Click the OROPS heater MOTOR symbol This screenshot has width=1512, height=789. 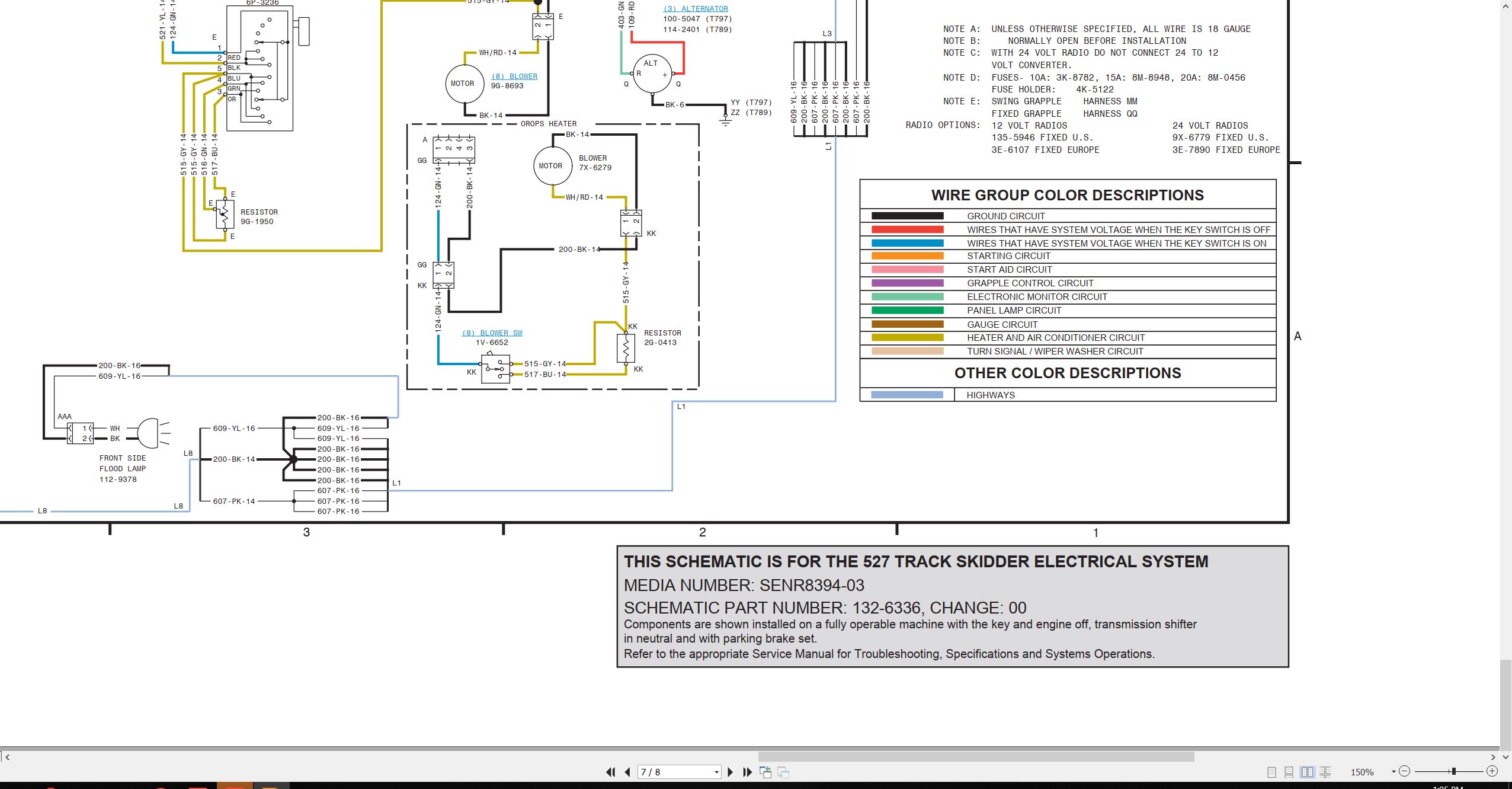coord(552,166)
